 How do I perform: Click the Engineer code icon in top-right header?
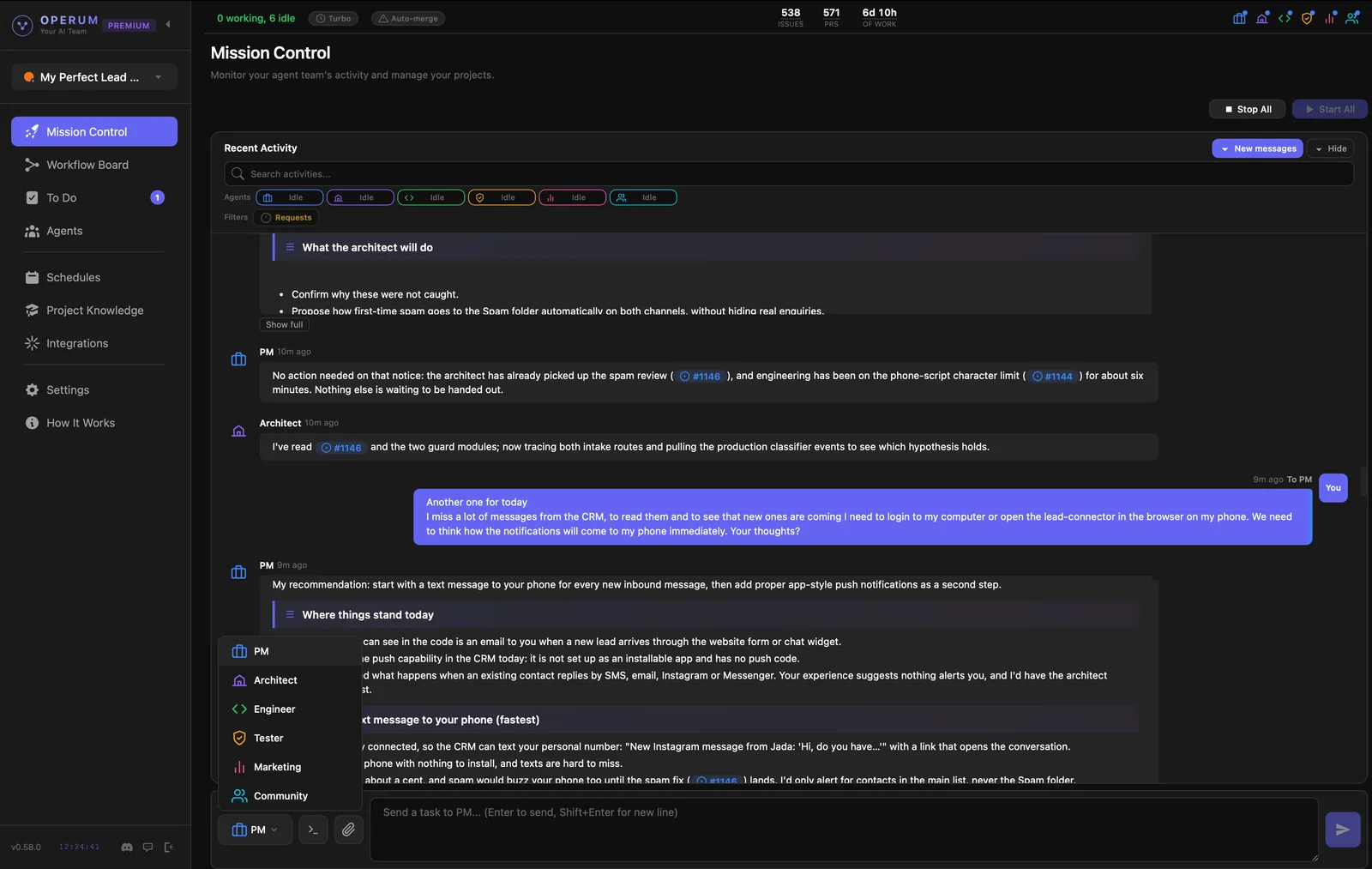click(x=1285, y=17)
